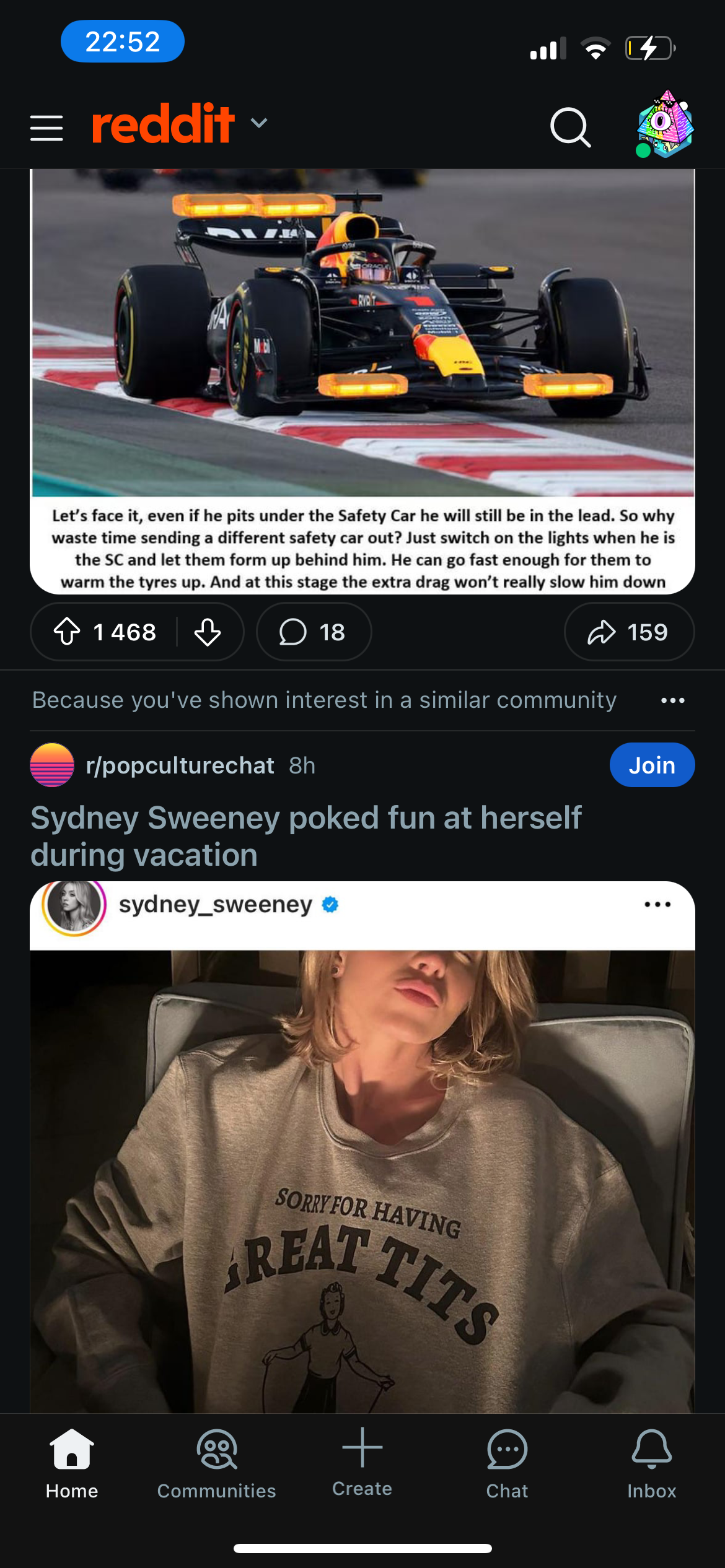Share the safety car post

(628, 632)
